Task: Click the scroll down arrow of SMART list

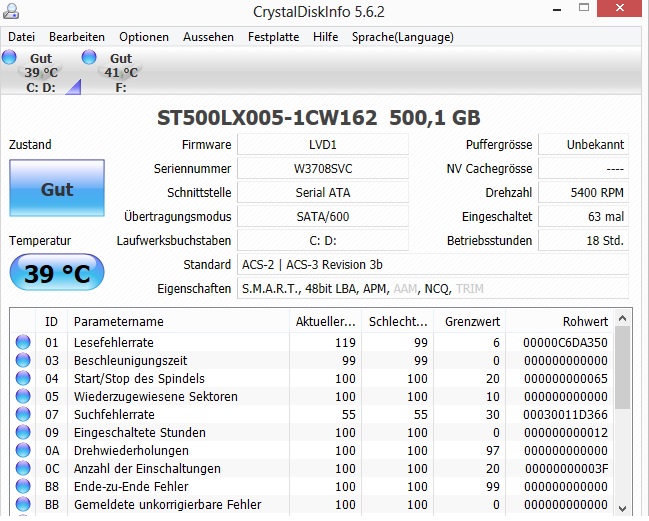Action: [623, 508]
